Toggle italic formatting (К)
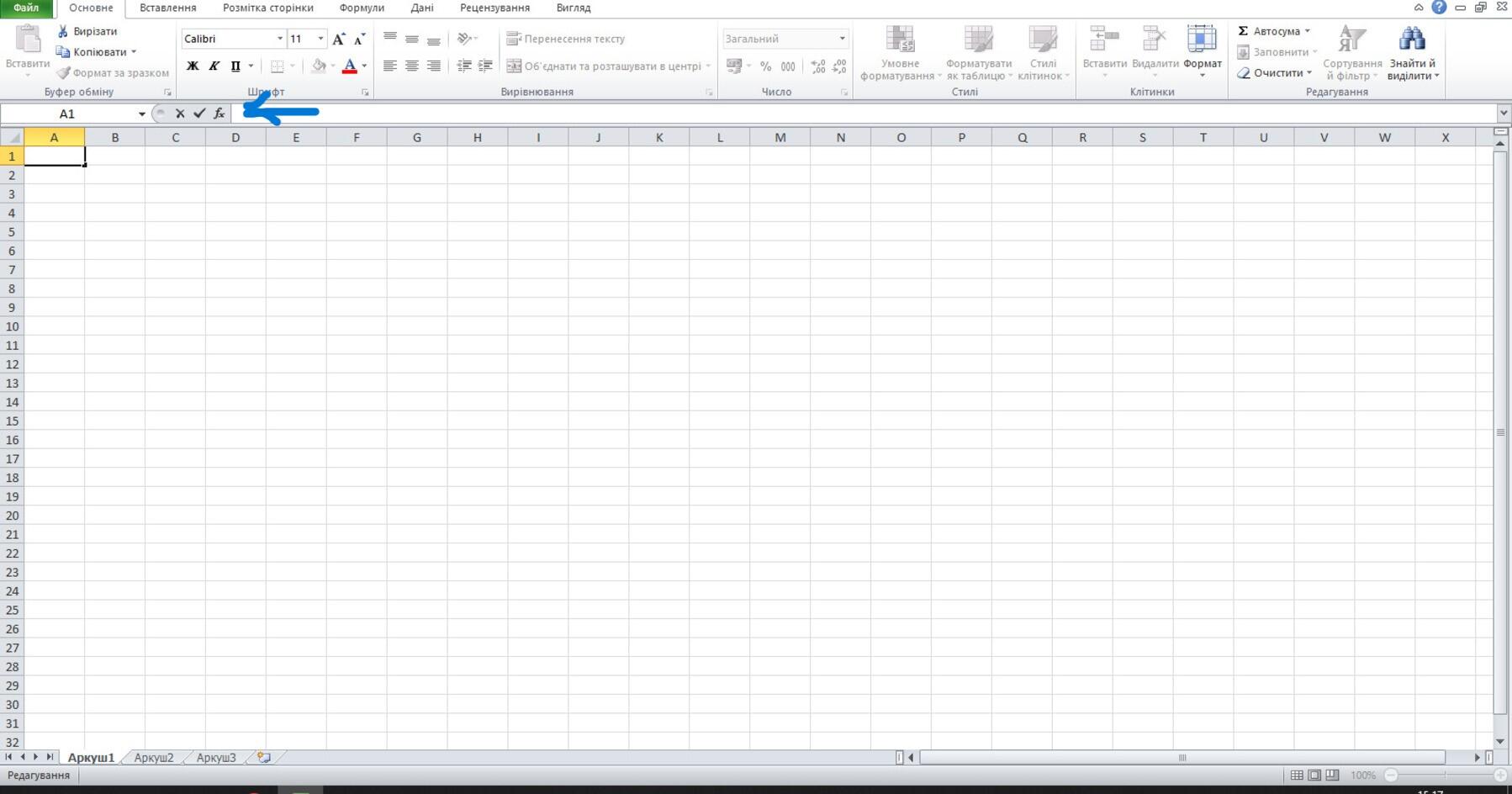 [214, 66]
